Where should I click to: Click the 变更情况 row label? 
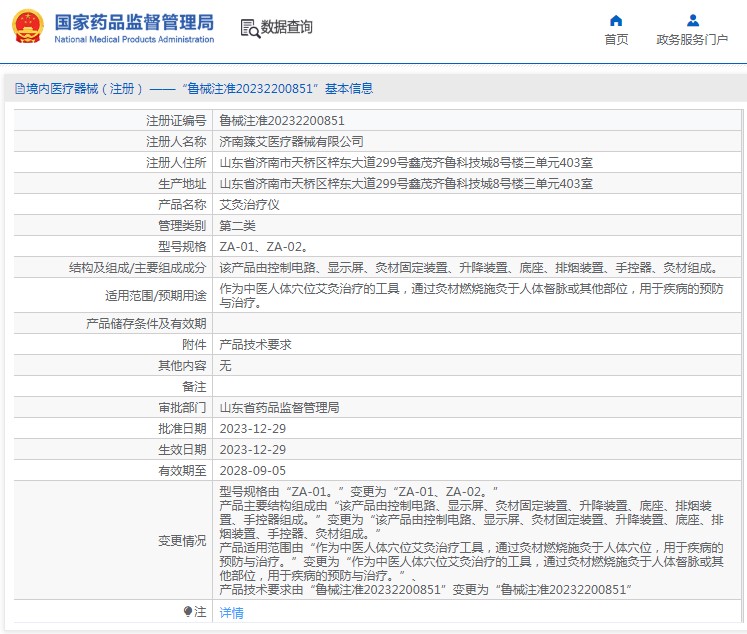182,541
